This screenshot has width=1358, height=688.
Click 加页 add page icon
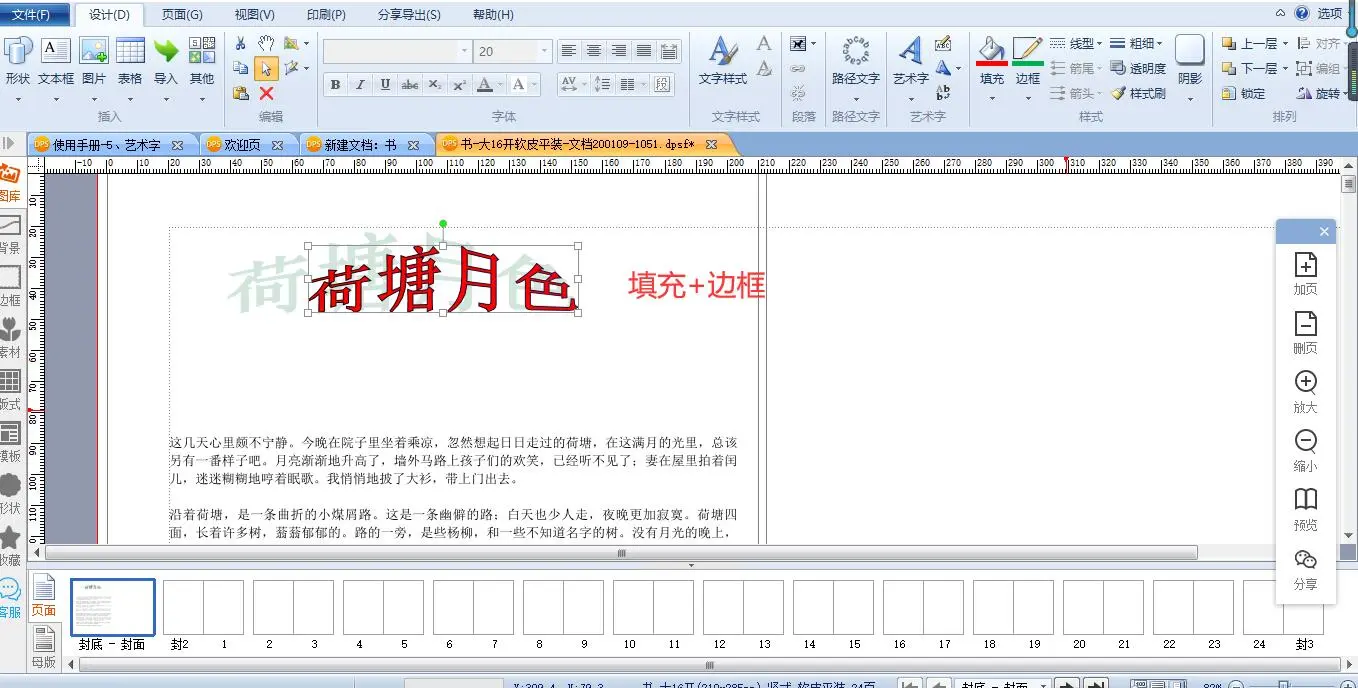click(1305, 273)
